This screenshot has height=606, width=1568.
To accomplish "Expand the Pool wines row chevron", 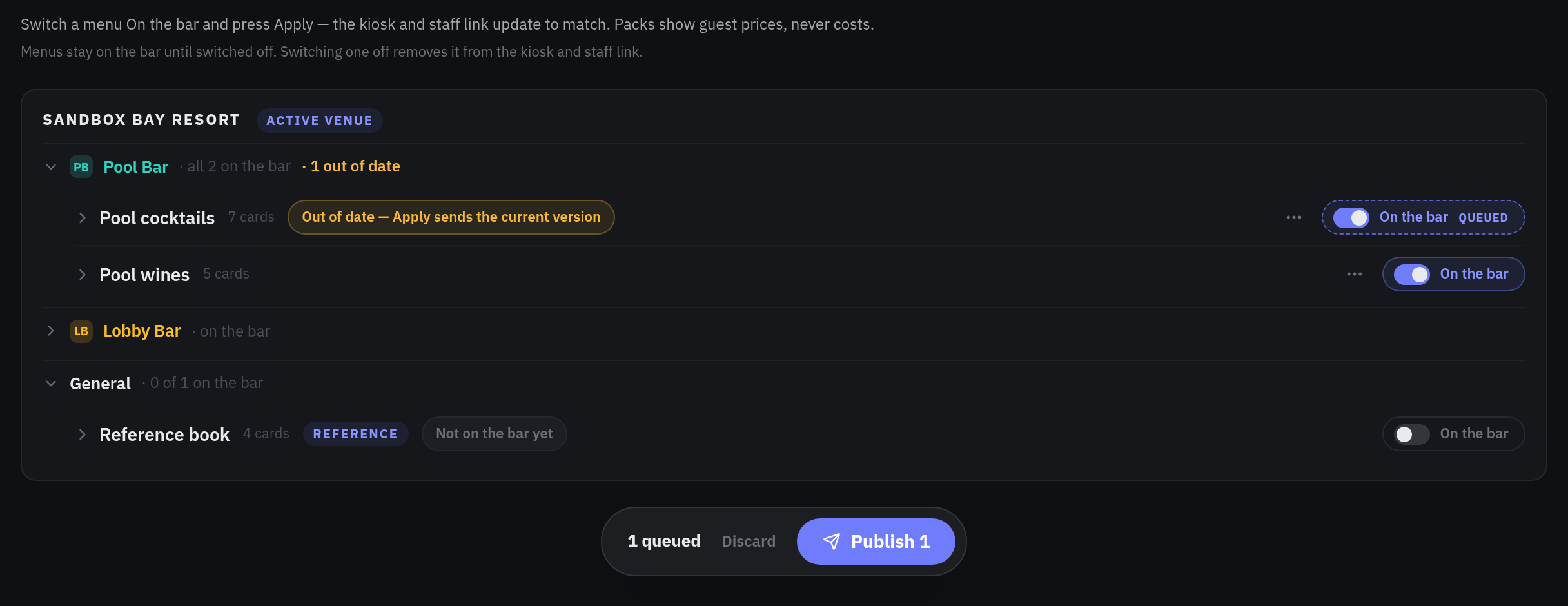I will [82, 275].
